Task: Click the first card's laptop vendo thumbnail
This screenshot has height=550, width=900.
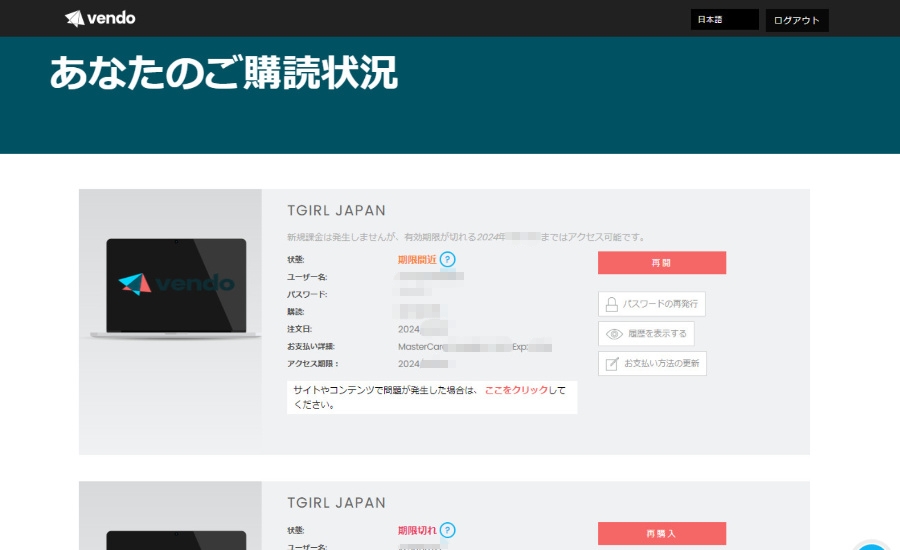Action: (176, 288)
